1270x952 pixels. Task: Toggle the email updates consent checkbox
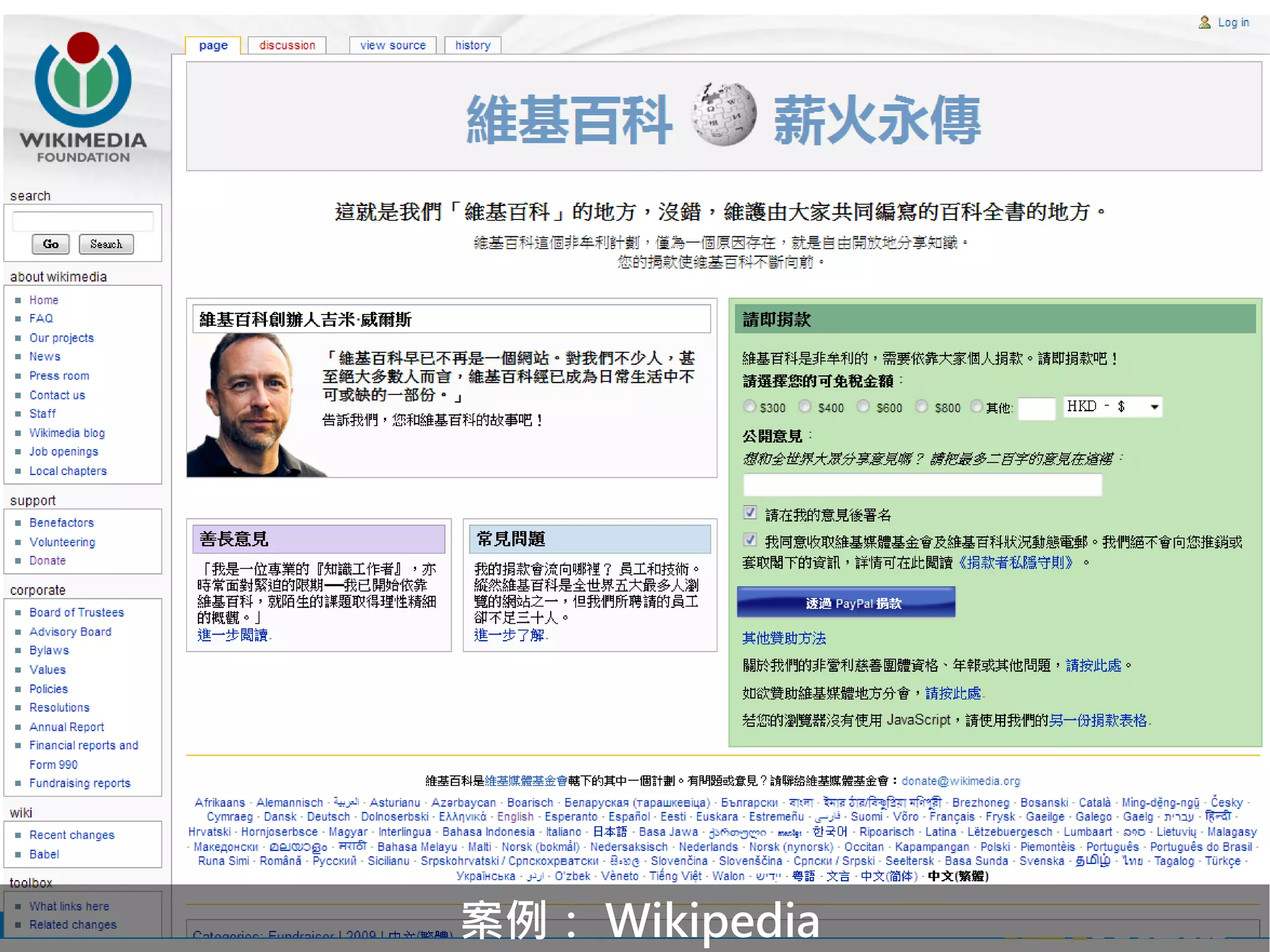(750, 540)
